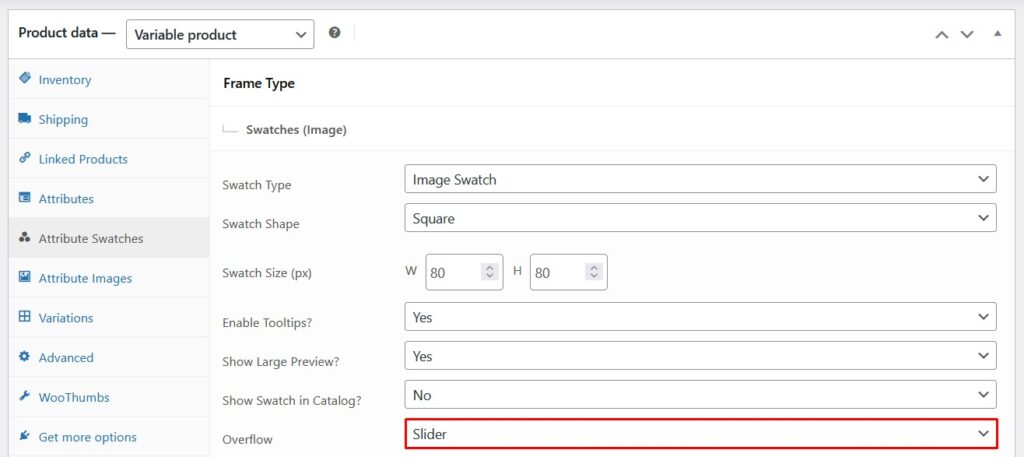Change the Enable Tooltips selection
Image resolution: width=1024 pixels, height=457 pixels.
point(700,317)
